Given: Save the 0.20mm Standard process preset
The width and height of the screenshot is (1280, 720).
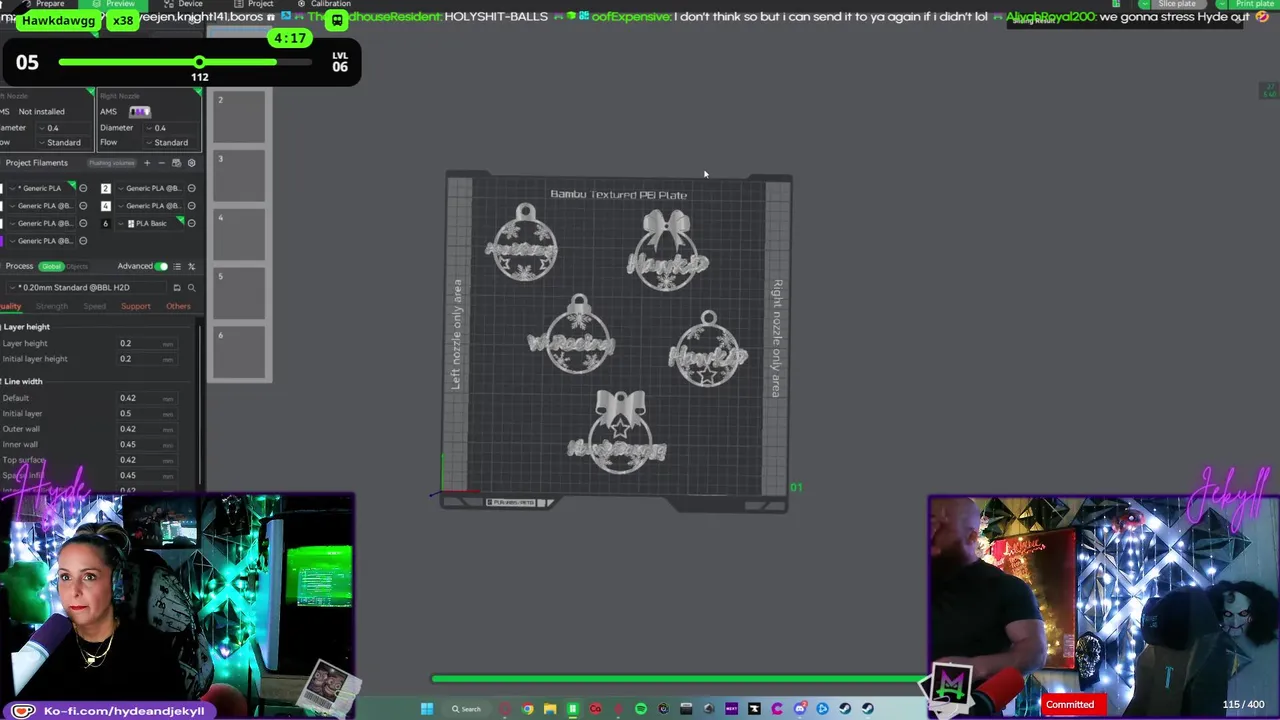Looking at the screenshot, I should 177,288.
